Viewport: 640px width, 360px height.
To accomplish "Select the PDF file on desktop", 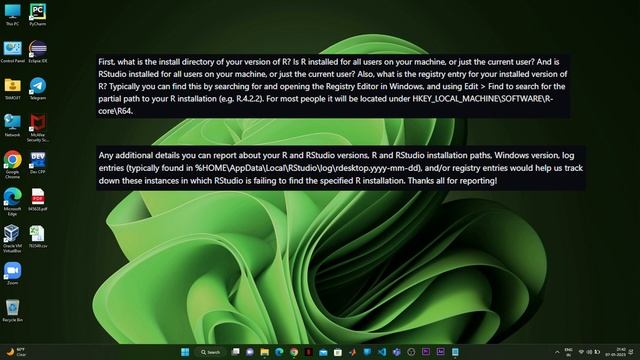I will pyautogui.click(x=38, y=200).
